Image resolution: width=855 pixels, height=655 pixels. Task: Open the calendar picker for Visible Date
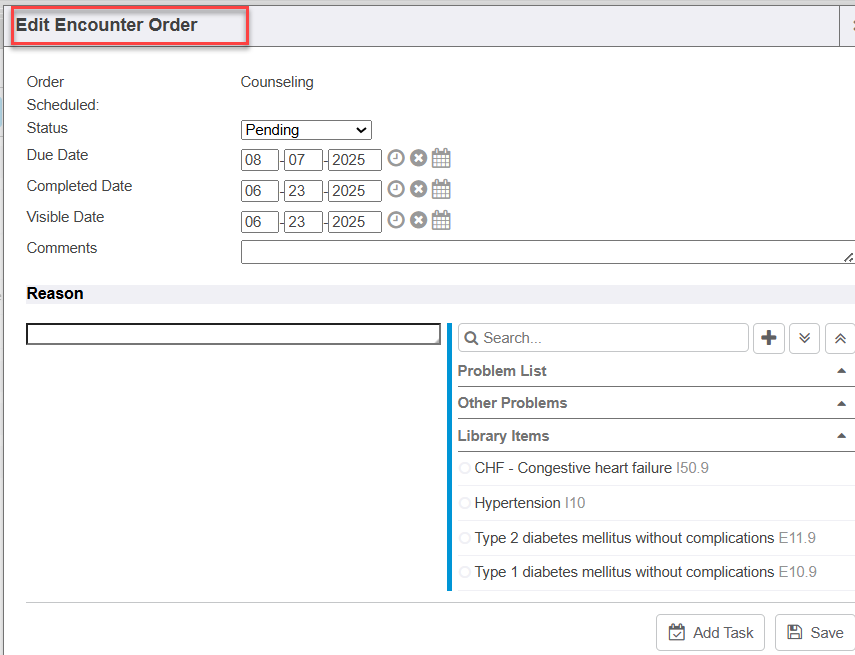pos(441,220)
